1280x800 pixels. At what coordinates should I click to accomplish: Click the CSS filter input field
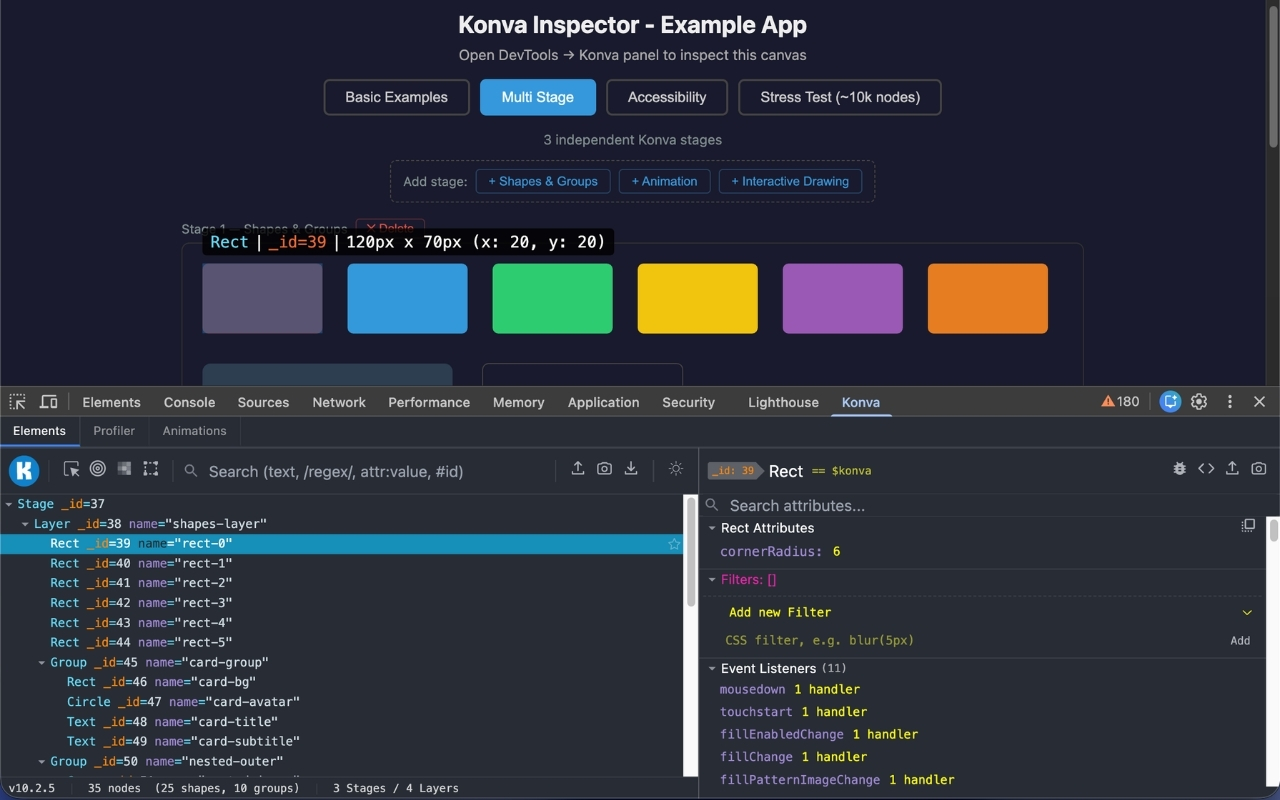pyautogui.click(x=970, y=640)
